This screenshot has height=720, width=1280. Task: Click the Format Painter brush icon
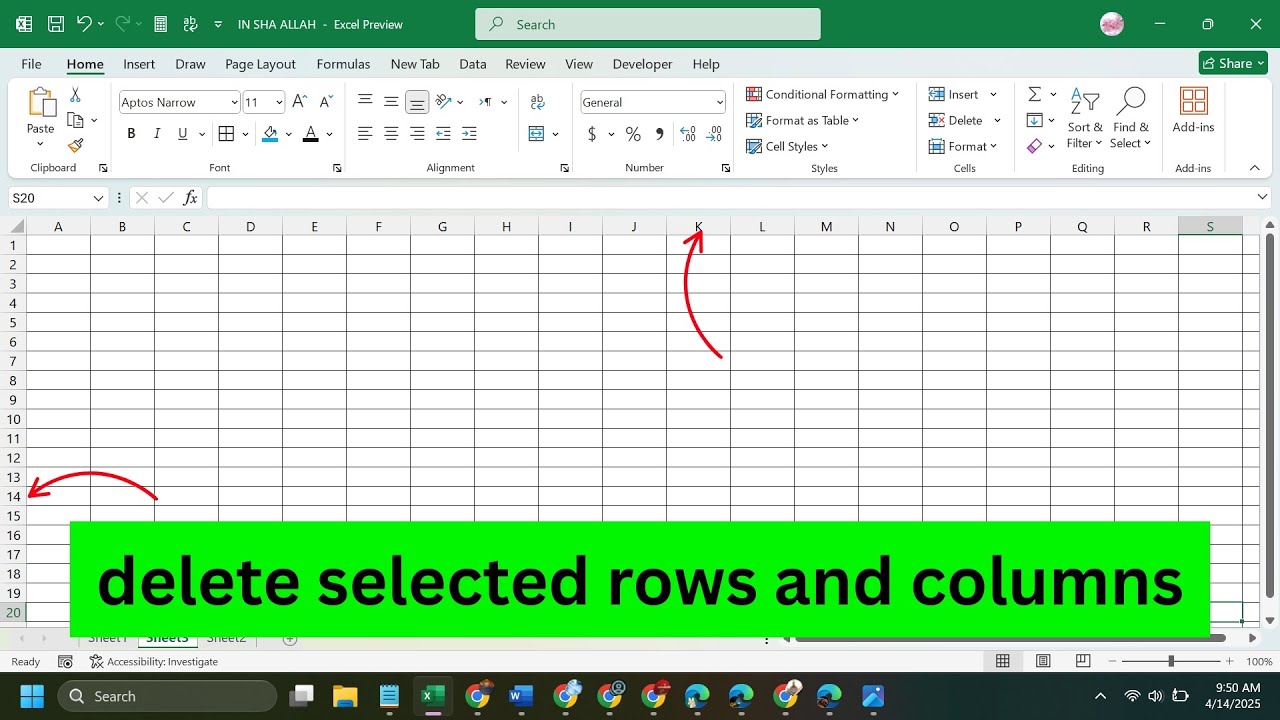click(x=75, y=145)
